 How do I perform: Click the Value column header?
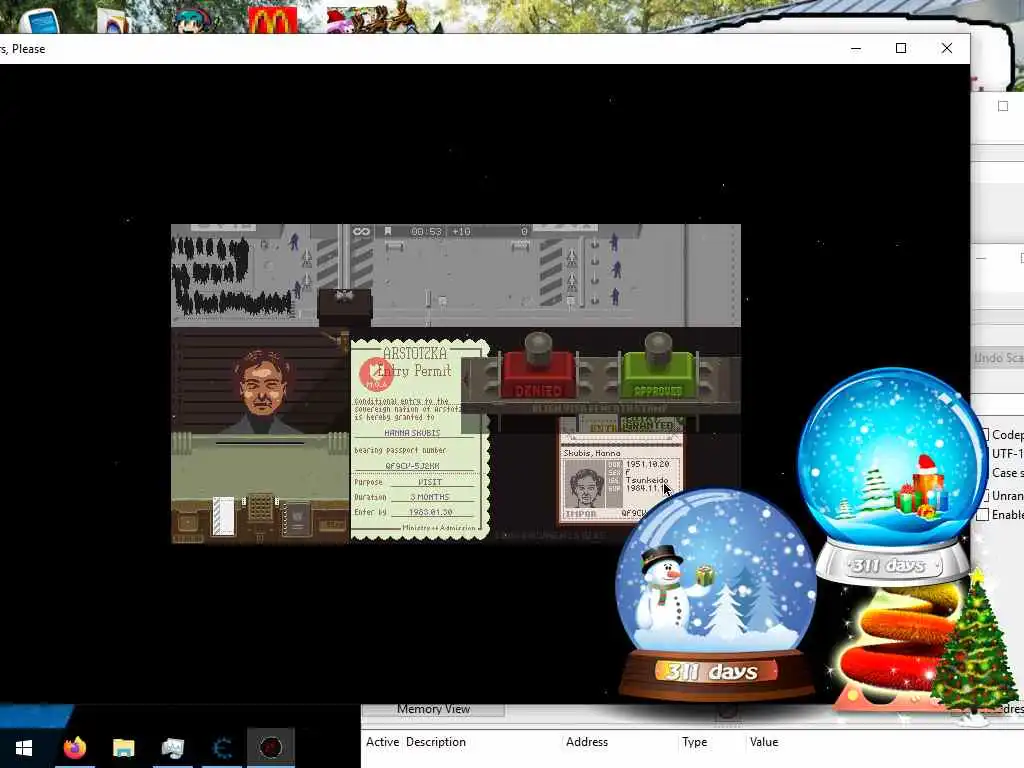point(764,742)
